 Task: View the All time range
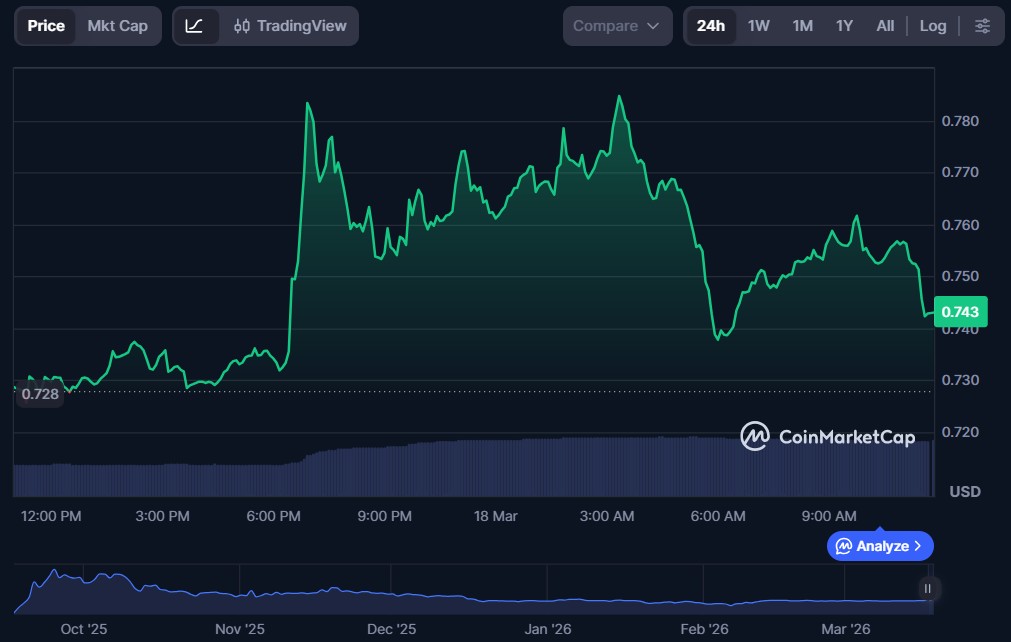coord(885,26)
